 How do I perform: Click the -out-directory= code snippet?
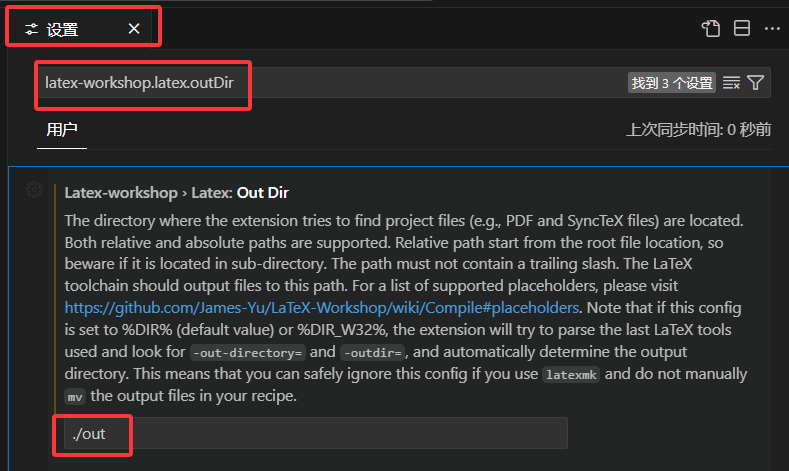click(248, 353)
